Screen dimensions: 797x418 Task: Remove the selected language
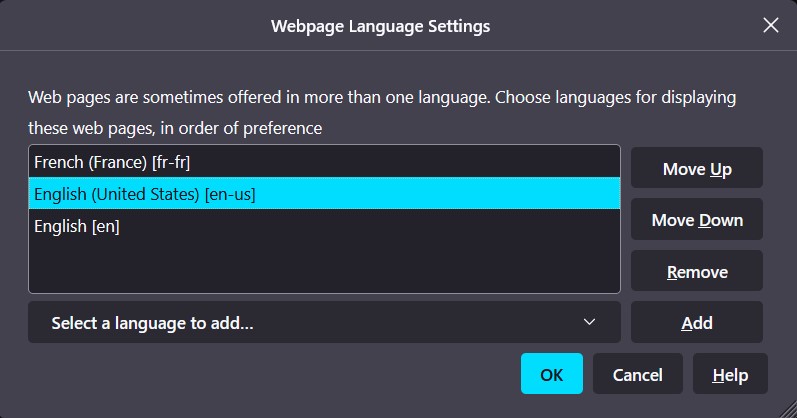[696, 271]
